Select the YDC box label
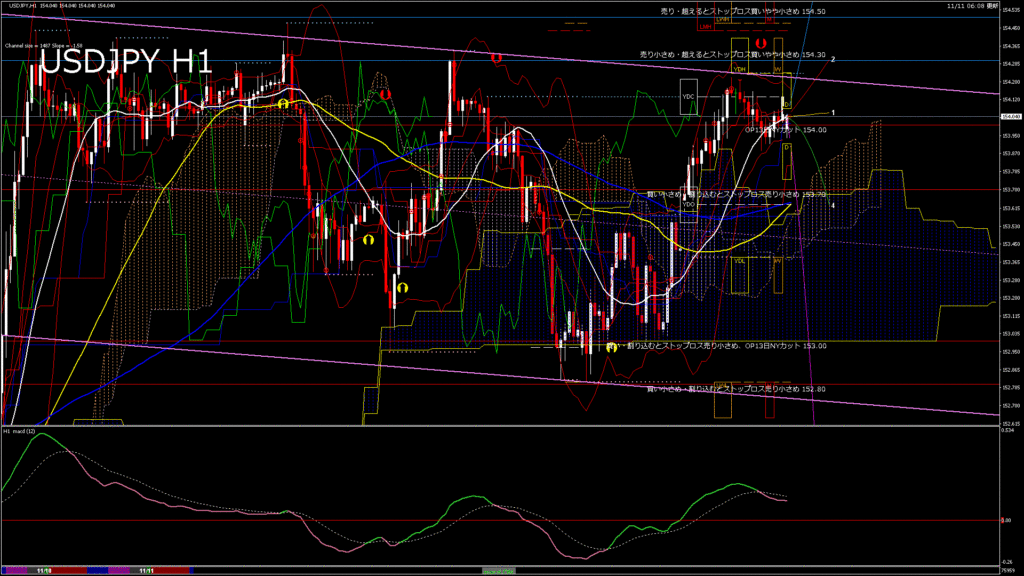Image resolution: width=1024 pixels, height=576 pixels. [687, 97]
